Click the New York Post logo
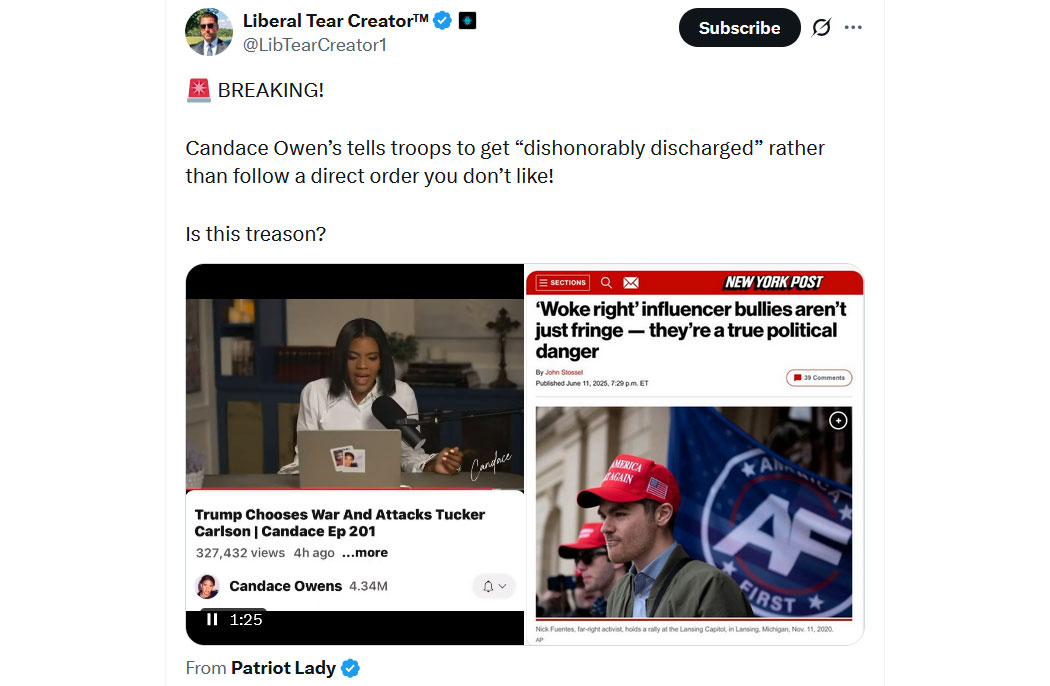The height and width of the screenshot is (686, 1050). (x=773, y=283)
